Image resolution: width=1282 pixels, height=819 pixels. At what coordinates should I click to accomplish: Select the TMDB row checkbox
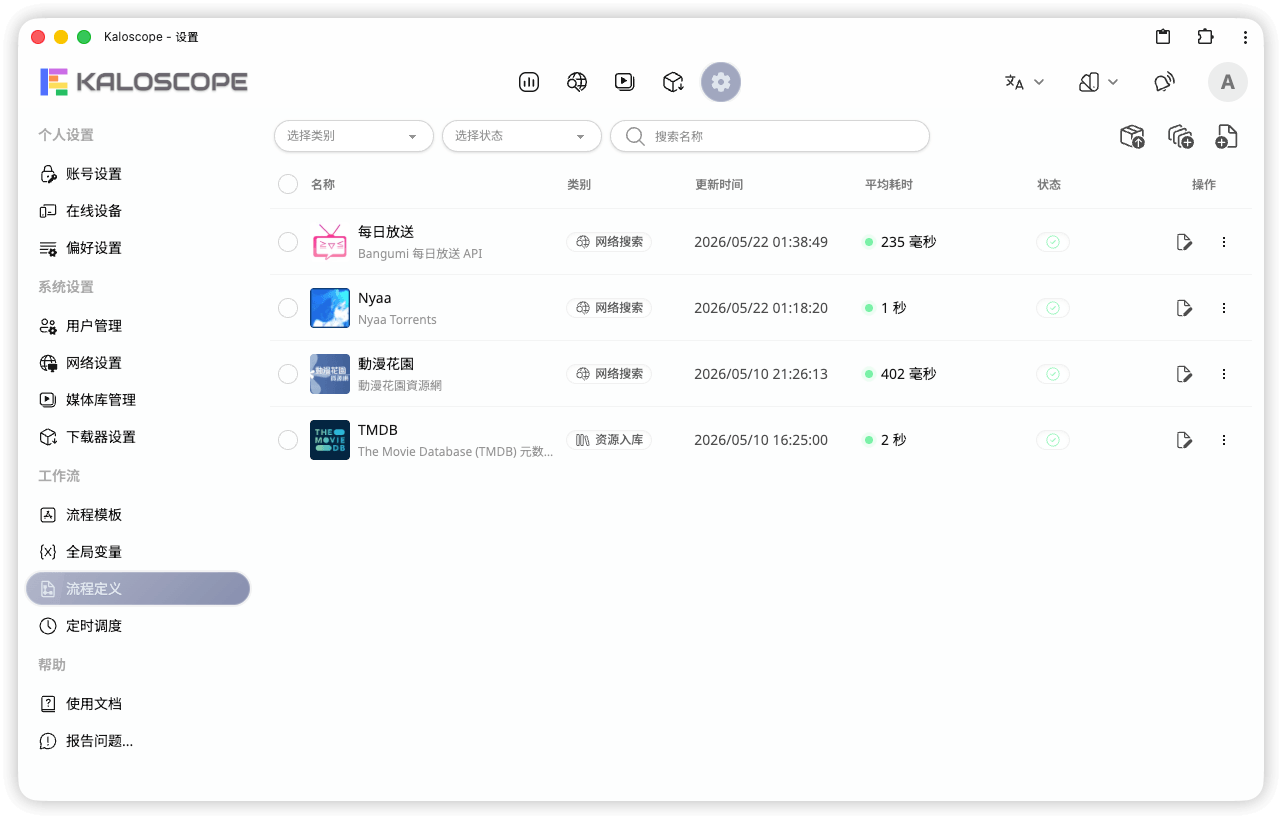(x=288, y=440)
